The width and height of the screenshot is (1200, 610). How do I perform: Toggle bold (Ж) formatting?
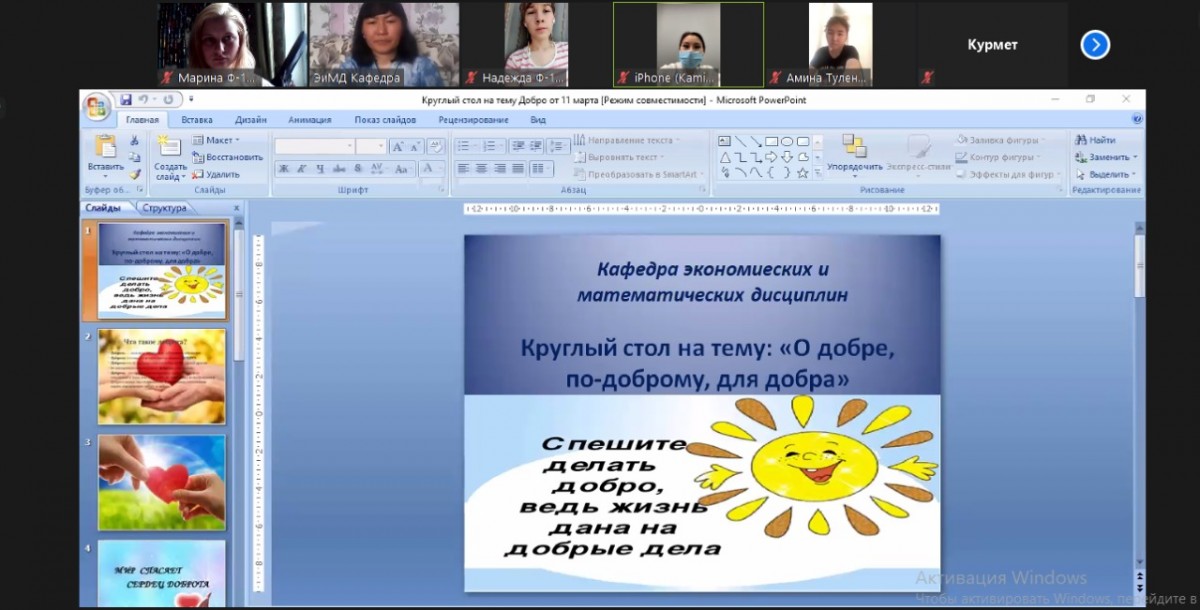pyautogui.click(x=283, y=169)
